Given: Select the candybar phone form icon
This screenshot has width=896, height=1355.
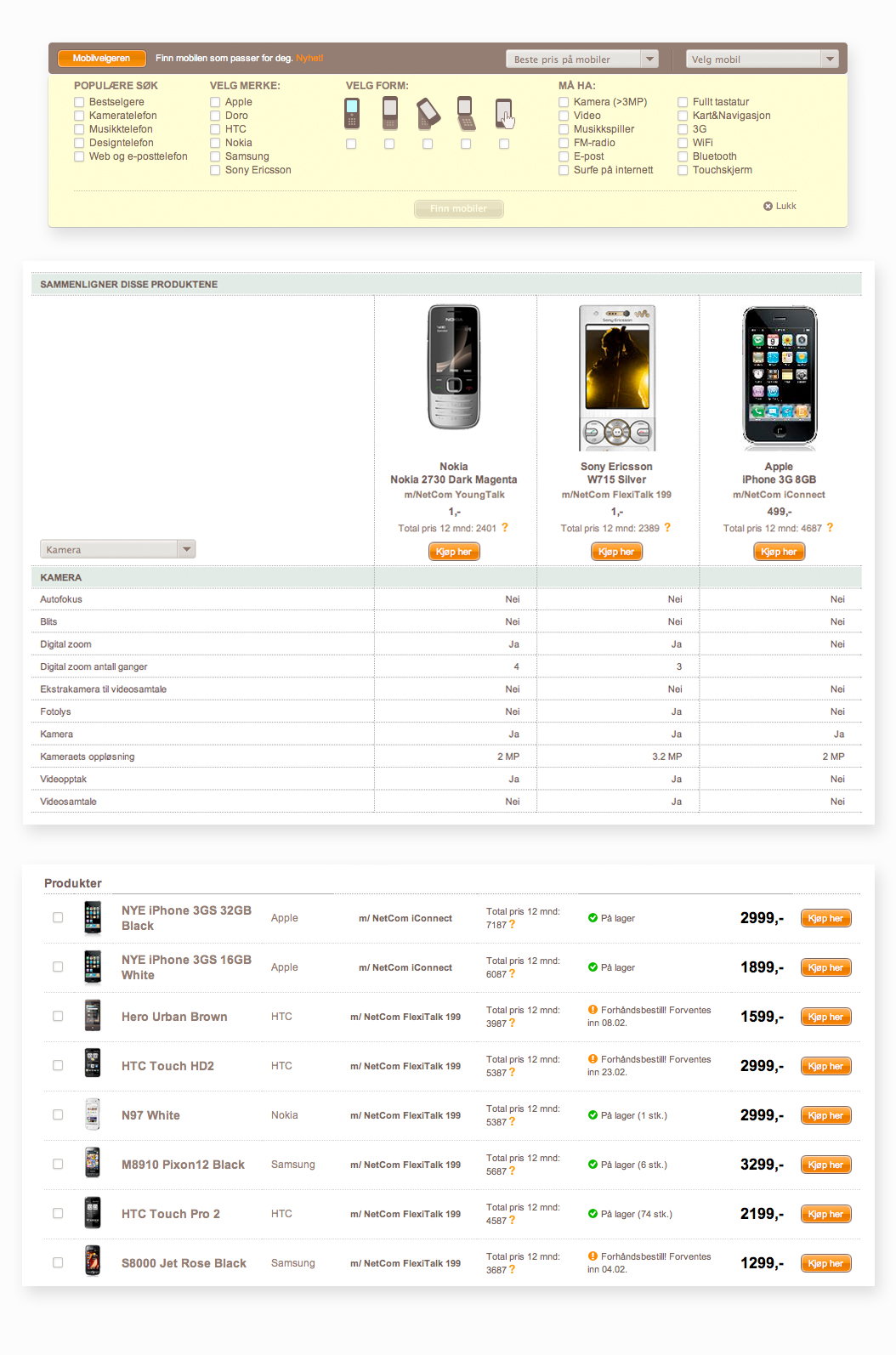Looking at the screenshot, I should click(x=351, y=113).
